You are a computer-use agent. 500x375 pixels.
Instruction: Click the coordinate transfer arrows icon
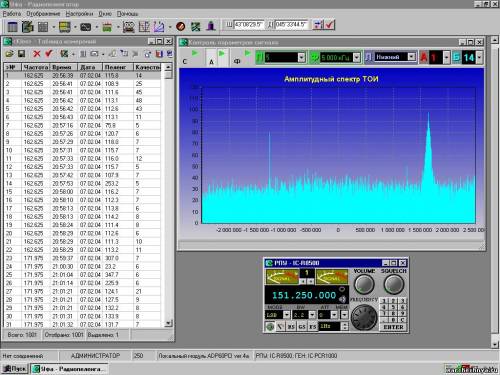(x=318, y=25)
